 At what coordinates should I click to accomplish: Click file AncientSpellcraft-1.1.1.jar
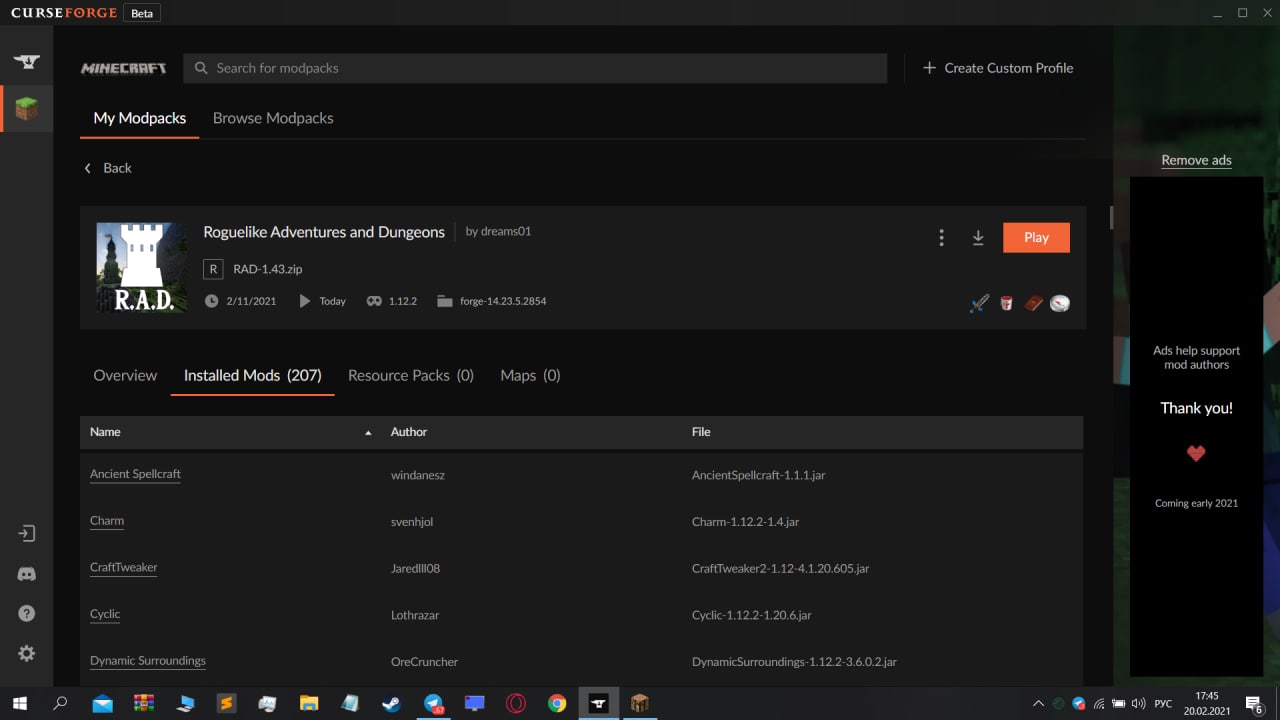pos(759,475)
